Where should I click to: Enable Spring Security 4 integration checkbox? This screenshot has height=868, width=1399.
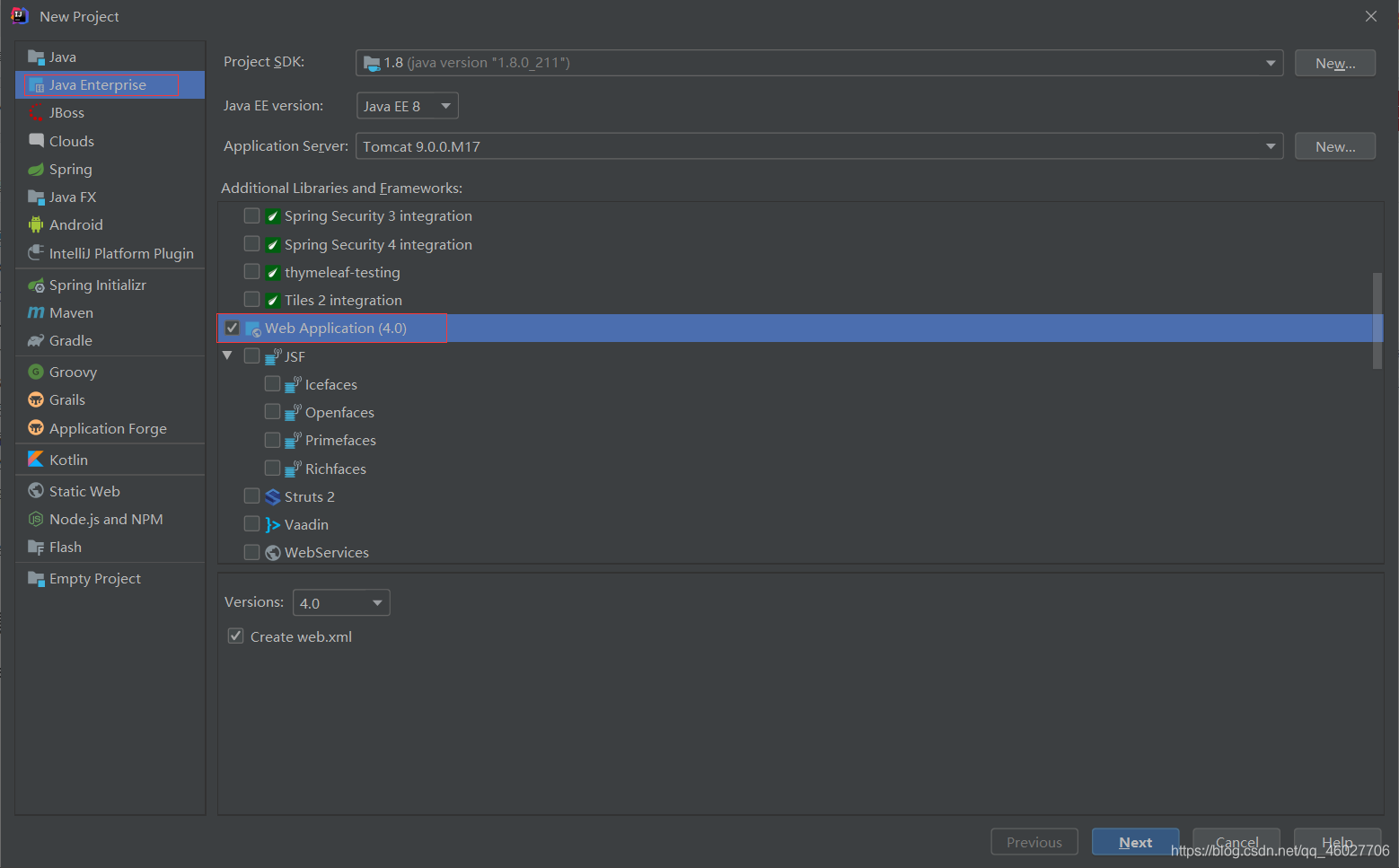point(252,244)
